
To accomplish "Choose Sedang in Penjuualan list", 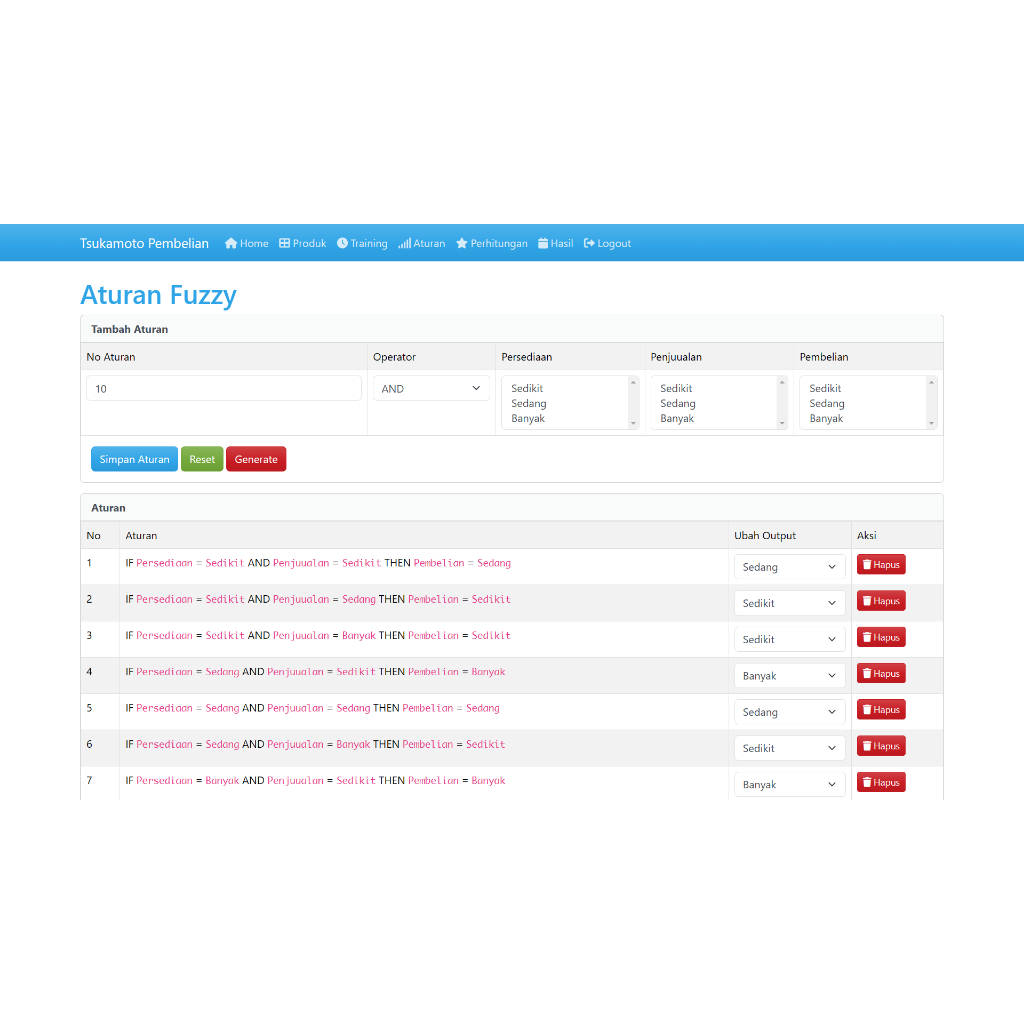I will tap(677, 404).
